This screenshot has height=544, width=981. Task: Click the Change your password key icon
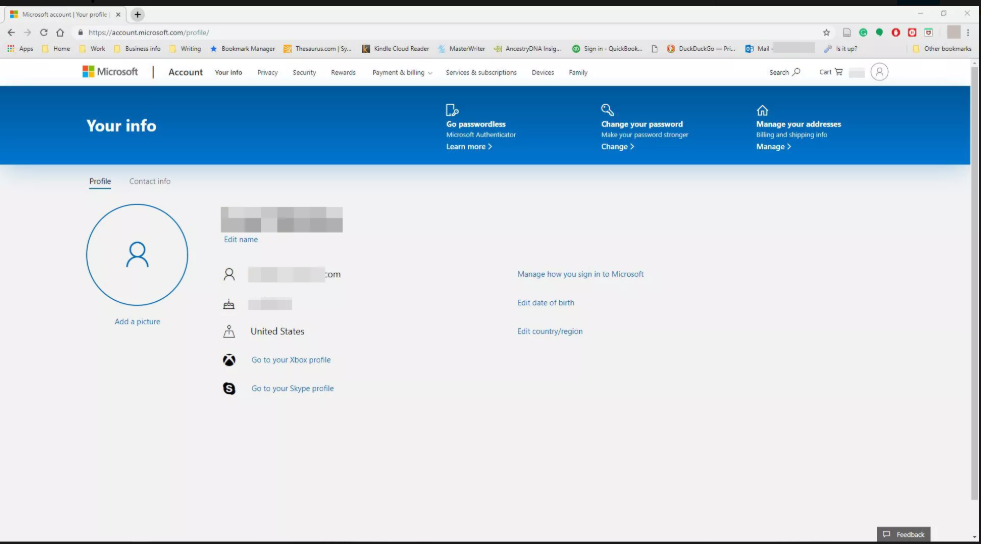tap(607, 110)
